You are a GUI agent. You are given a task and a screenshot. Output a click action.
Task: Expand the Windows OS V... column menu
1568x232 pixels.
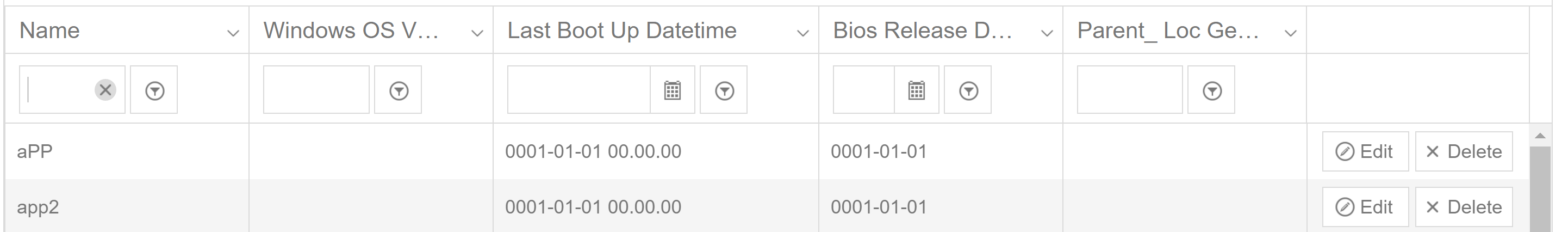point(477,33)
